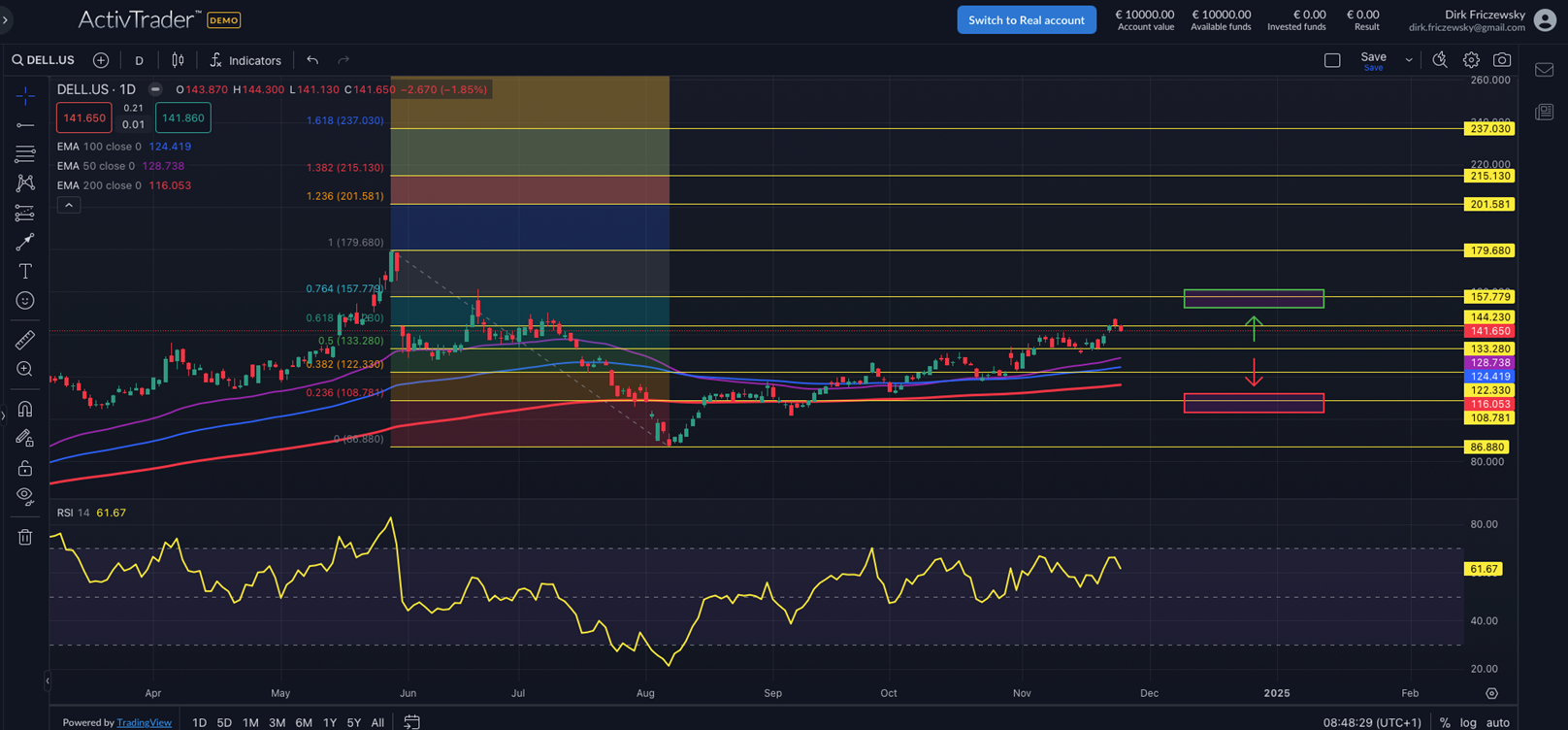The height and width of the screenshot is (730, 1568).
Task: Toggle log scale on price axis
Action: point(1468,722)
